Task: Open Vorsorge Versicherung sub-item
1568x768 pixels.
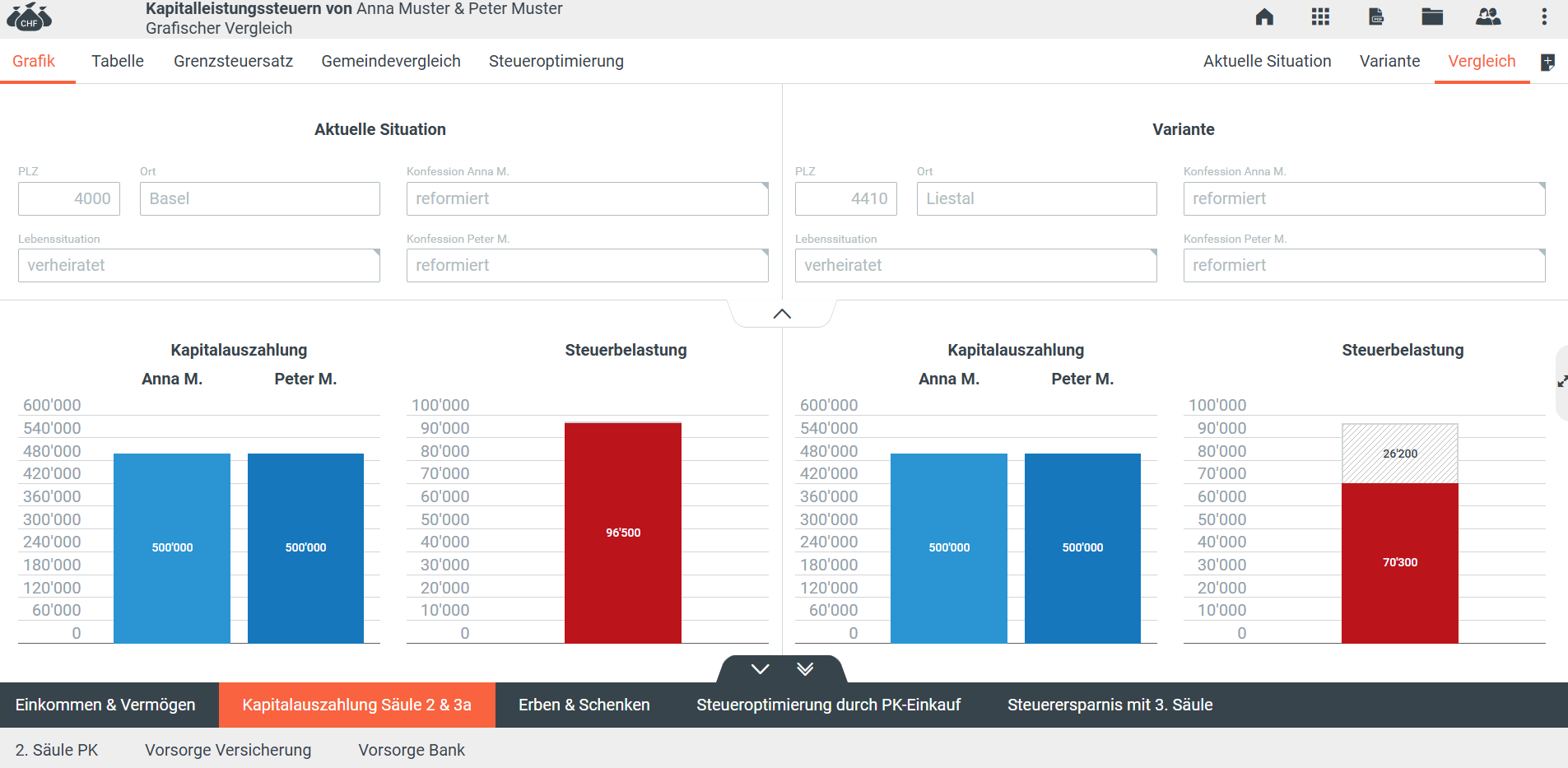Action: click(228, 751)
